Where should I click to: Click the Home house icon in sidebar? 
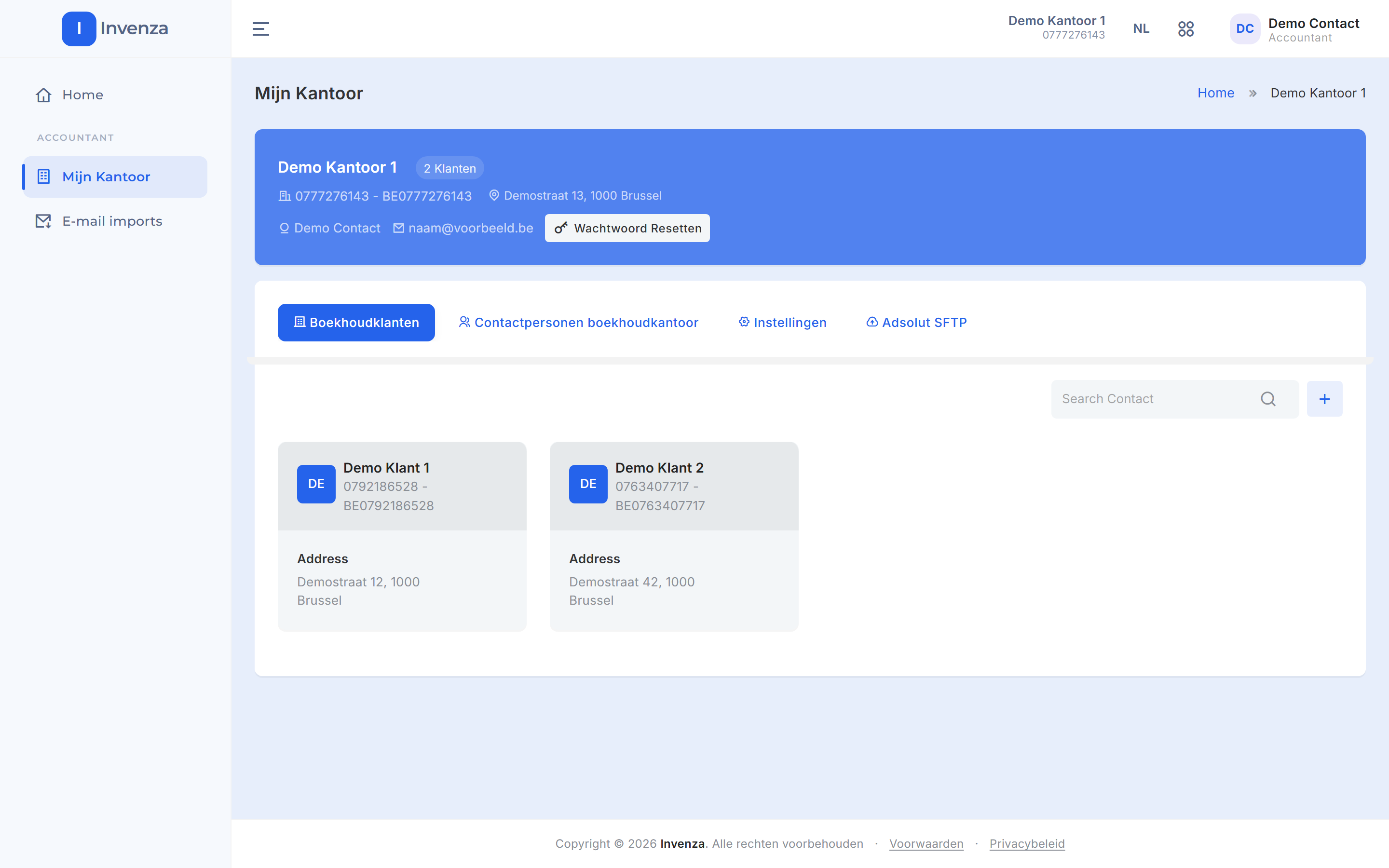pos(43,95)
